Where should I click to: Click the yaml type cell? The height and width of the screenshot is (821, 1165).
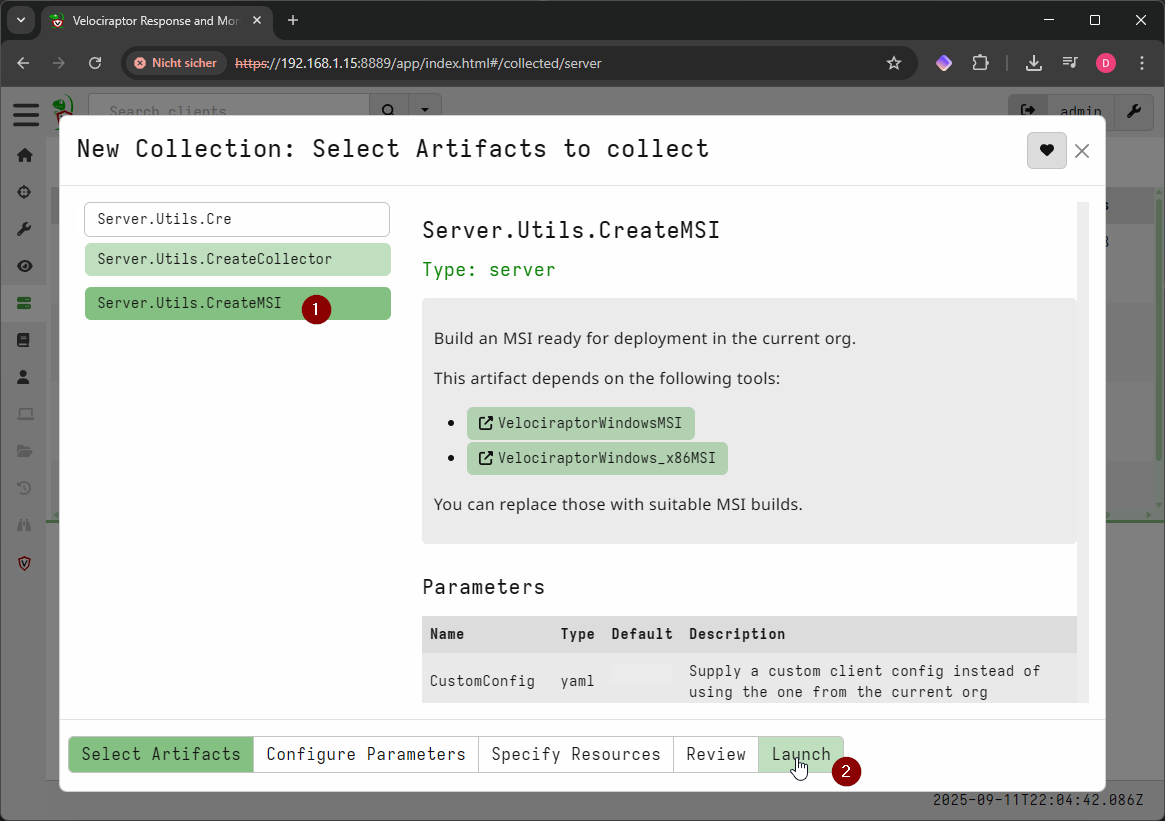(x=577, y=681)
